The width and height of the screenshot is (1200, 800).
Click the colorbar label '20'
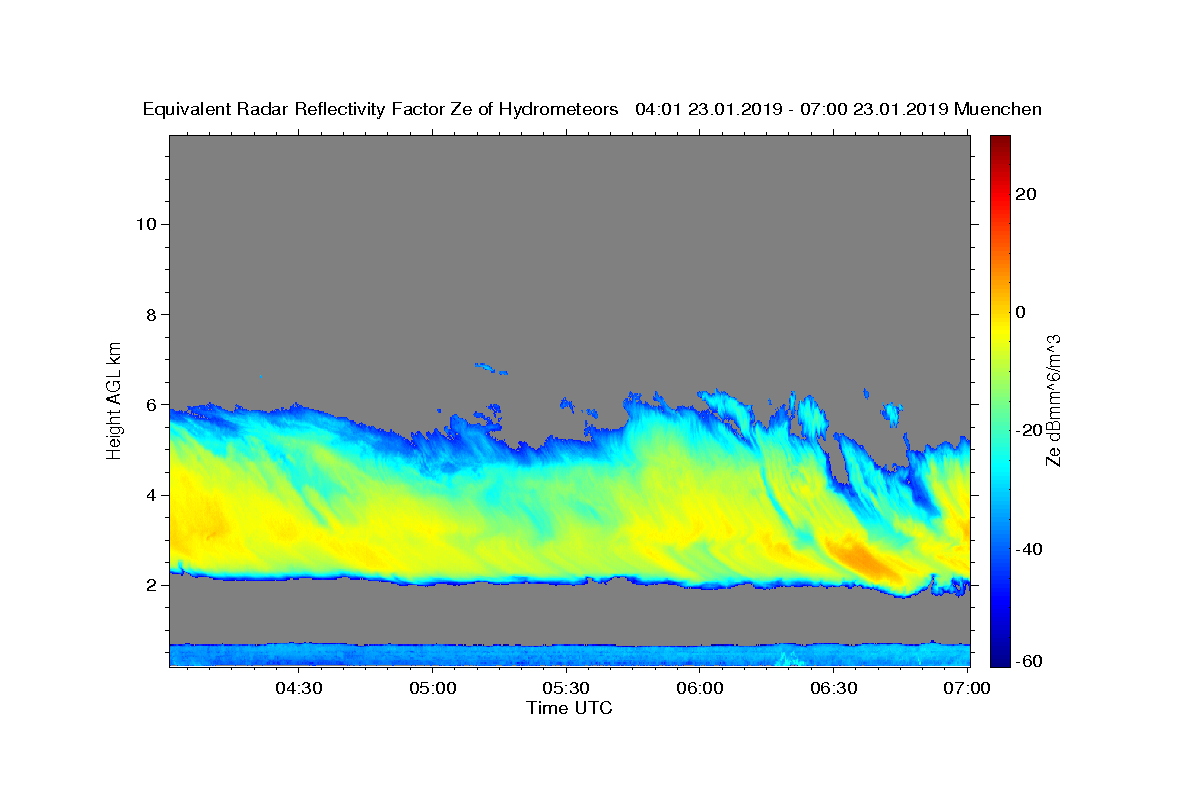[1025, 194]
